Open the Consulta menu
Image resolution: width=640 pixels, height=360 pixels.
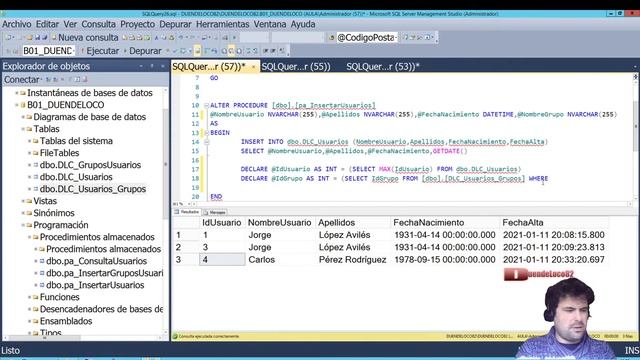pos(98,24)
